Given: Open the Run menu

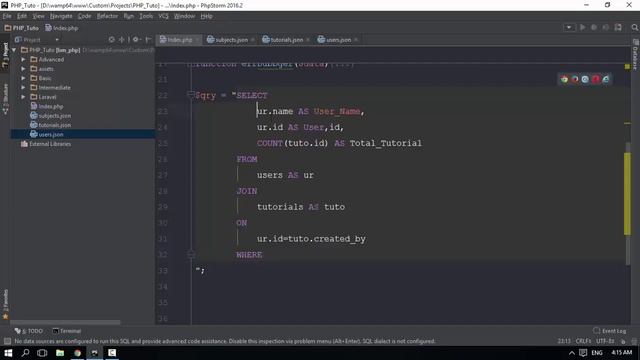Looking at the screenshot, I should pos(129,16).
